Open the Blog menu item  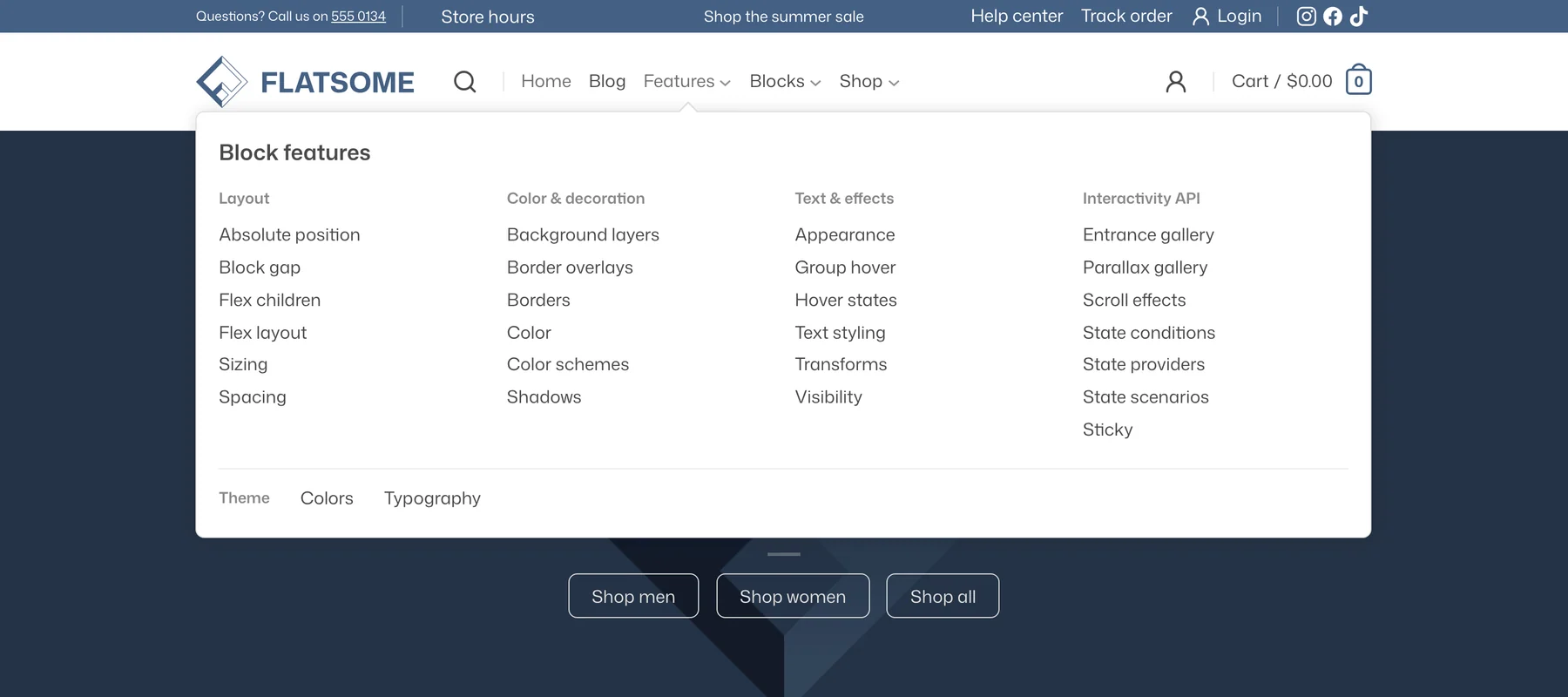pyautogui.click(x=607, y=82)
